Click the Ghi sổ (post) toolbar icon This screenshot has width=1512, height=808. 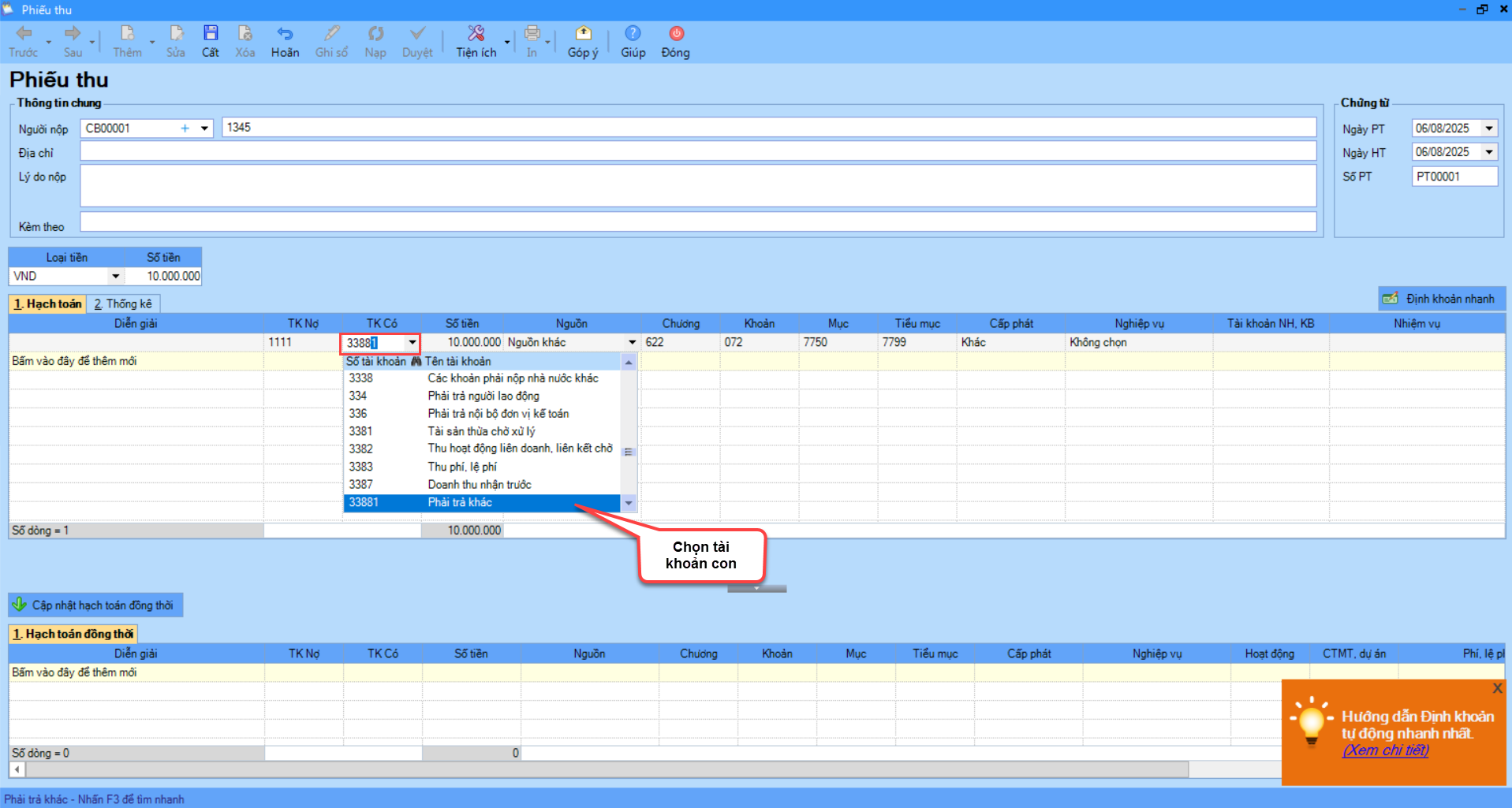click(x=332, y=33)
